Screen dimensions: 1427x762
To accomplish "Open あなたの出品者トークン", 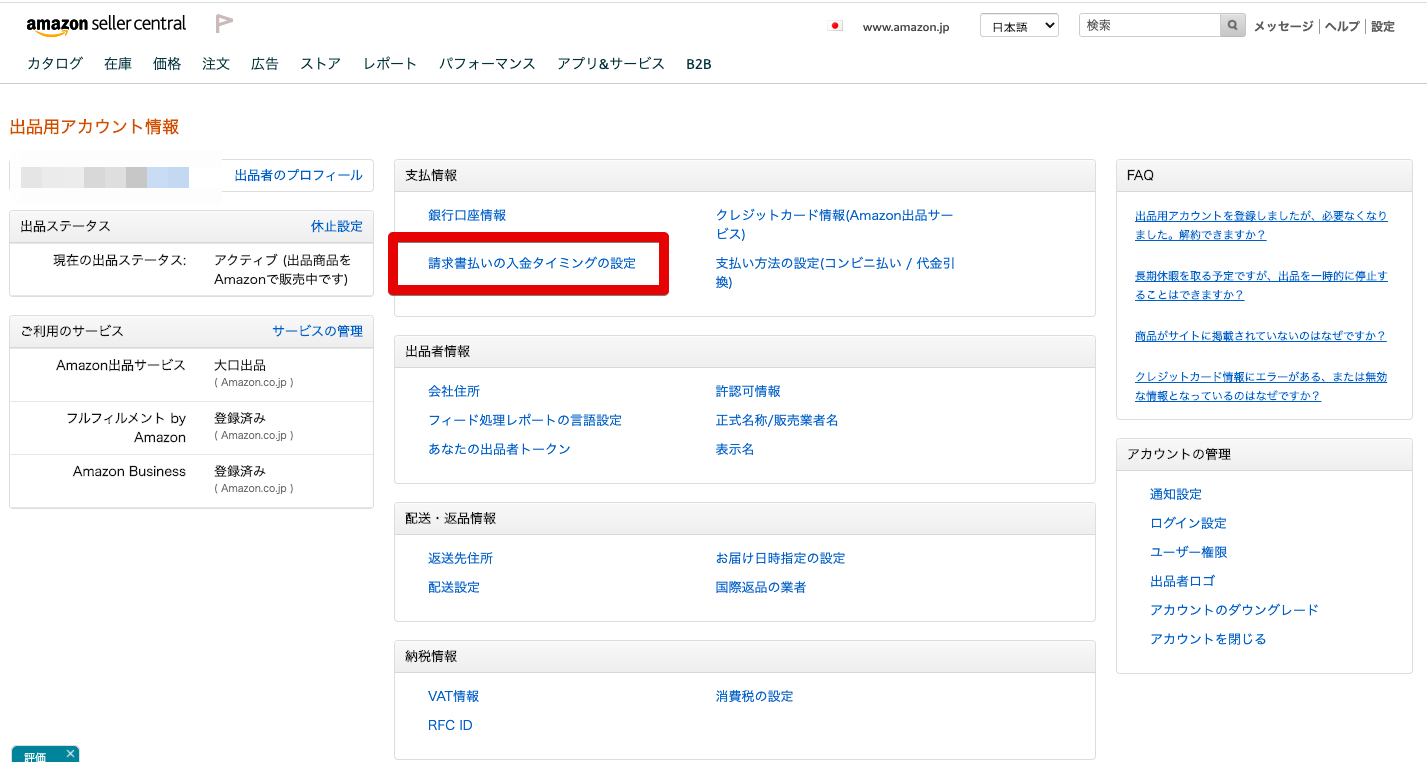I will click(x=499, y=449).
